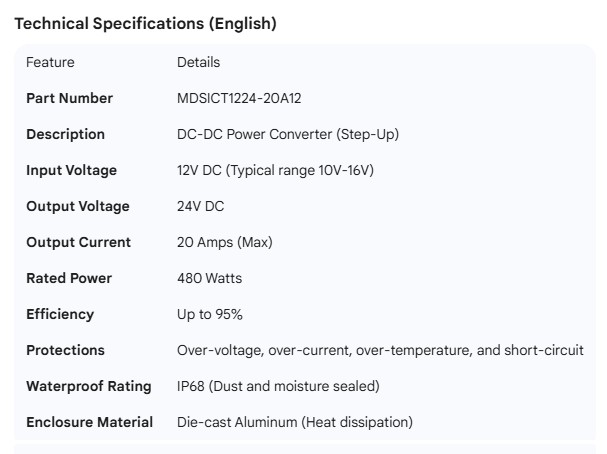Click the Die-cast Aluminum enclosure value

(x=294, y=422)
